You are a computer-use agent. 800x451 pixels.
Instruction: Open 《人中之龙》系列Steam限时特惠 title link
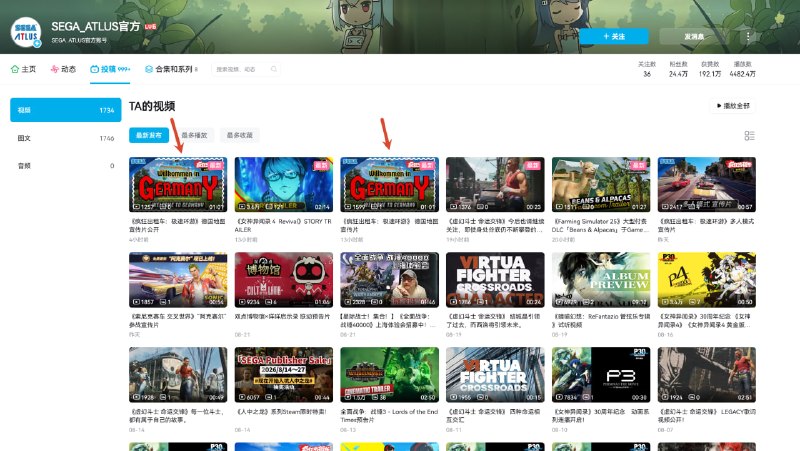tap(281, 411)
